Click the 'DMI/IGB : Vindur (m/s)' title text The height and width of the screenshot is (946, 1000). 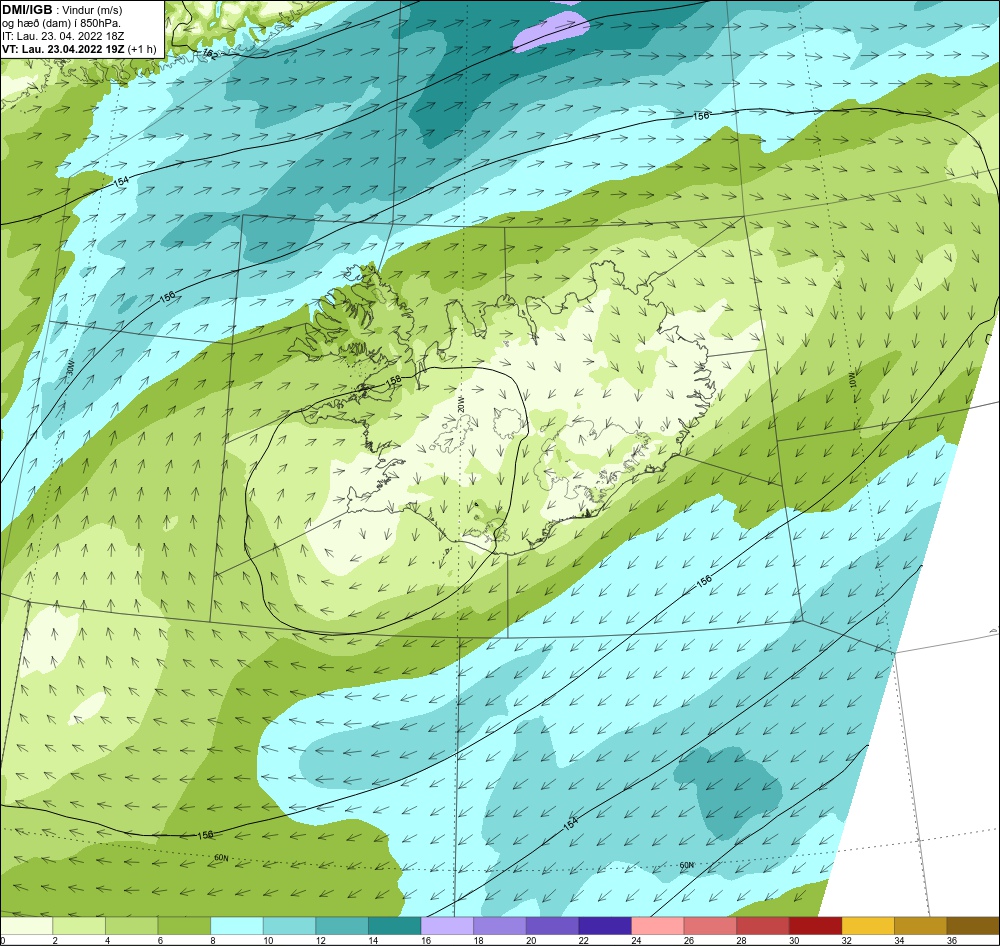click(x=62, y=10)
